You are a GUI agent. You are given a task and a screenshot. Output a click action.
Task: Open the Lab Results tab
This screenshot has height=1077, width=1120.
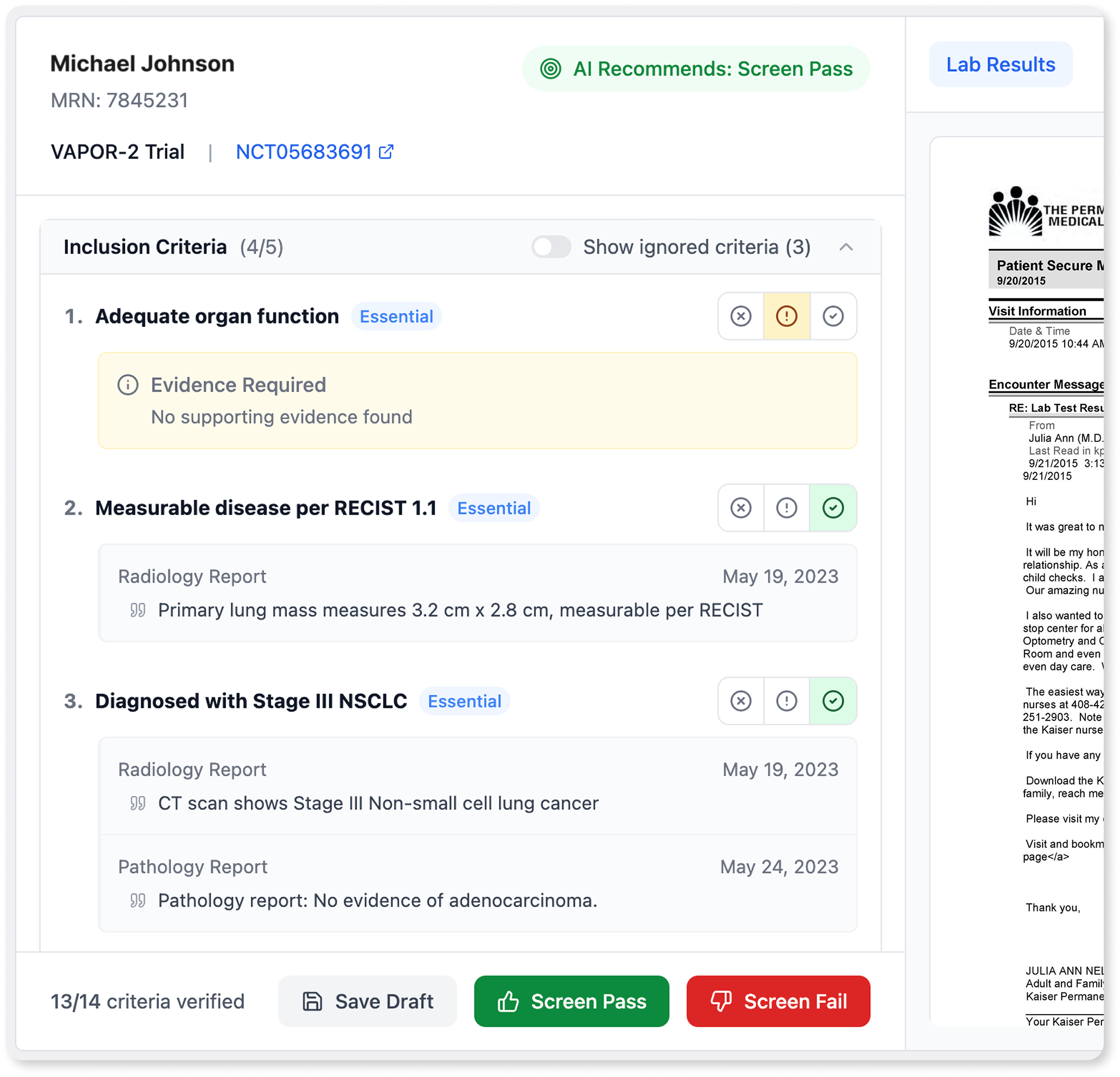pos(1000,65)
